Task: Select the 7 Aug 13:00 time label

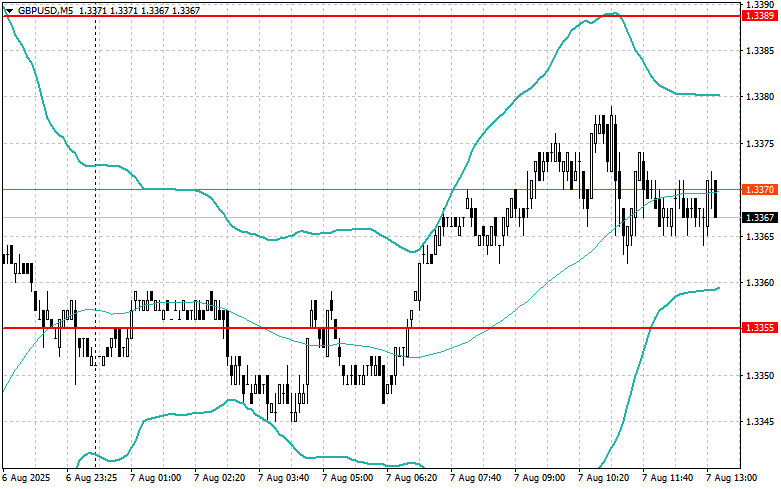Action: [732, 478]
